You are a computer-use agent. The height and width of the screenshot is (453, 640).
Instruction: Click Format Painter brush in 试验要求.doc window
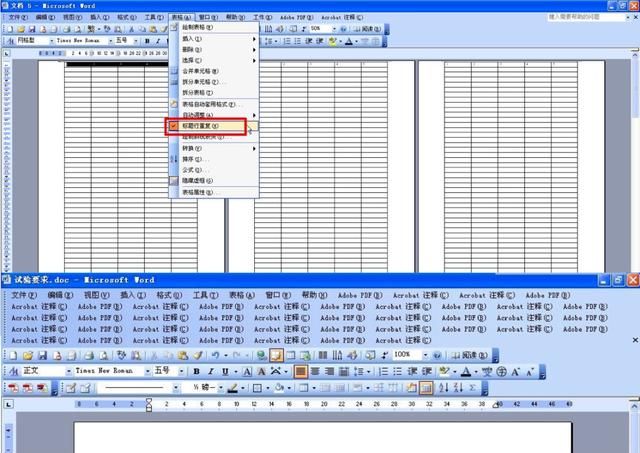coord(198,355)
